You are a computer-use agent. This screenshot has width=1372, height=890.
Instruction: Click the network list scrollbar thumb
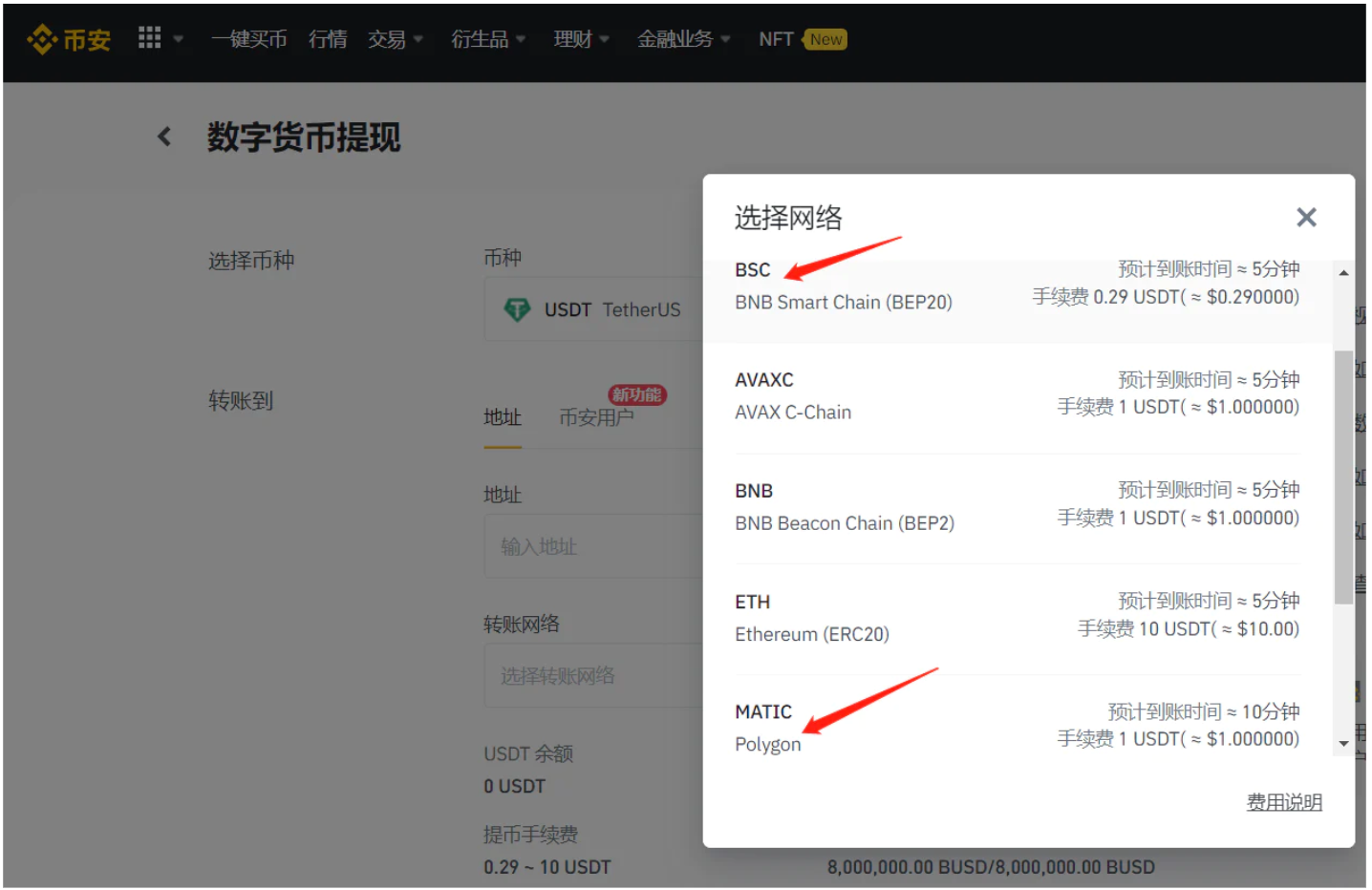tap(1343, 477)
